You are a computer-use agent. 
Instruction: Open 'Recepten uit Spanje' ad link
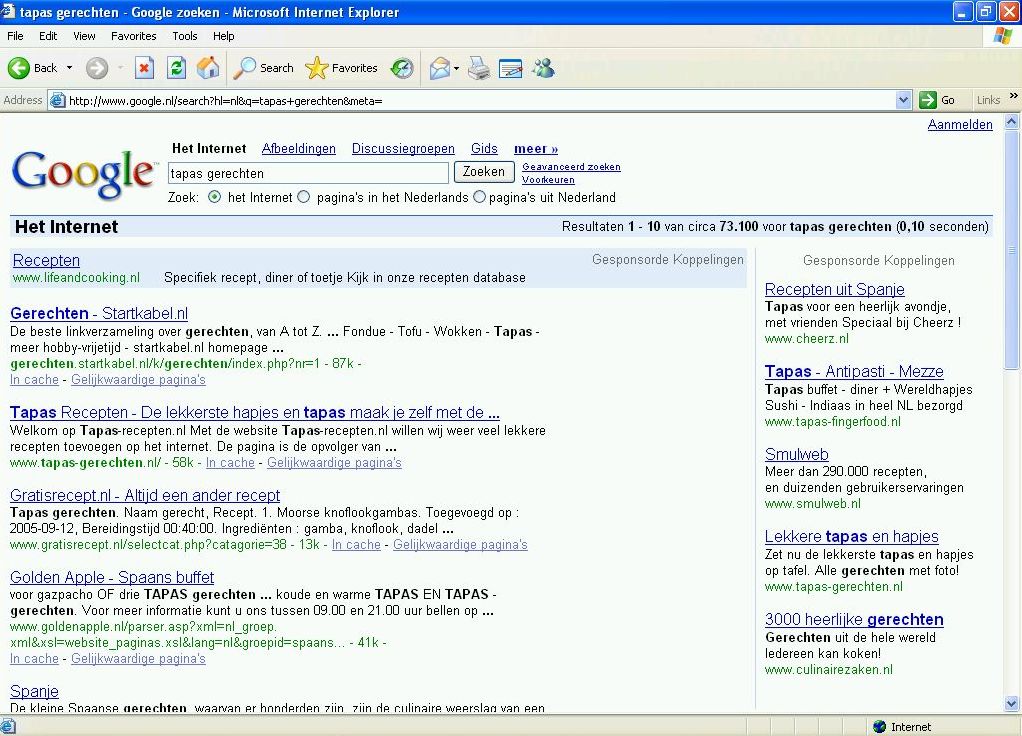834,289
